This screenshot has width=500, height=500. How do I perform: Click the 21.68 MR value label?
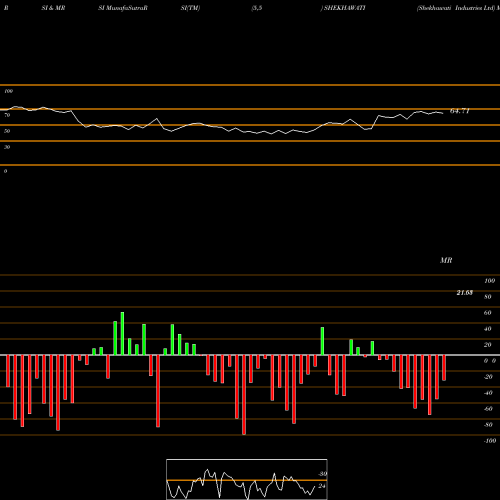pos(464,293)
